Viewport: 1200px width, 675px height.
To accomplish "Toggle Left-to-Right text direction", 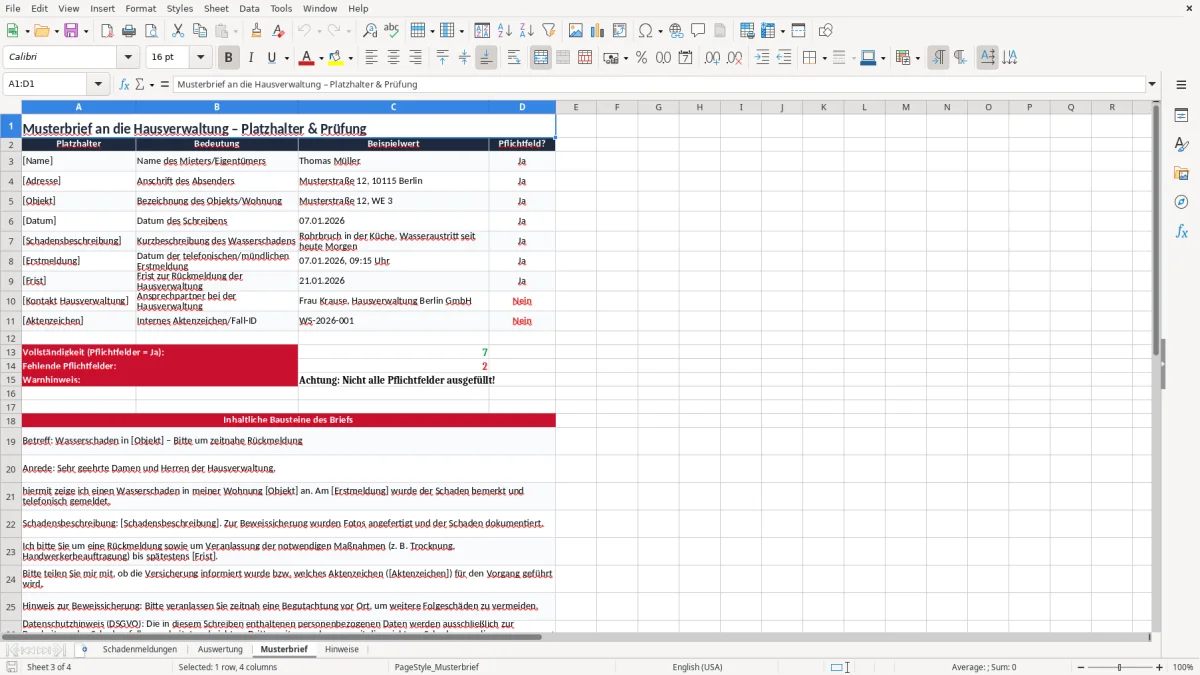I will [938, 58].
